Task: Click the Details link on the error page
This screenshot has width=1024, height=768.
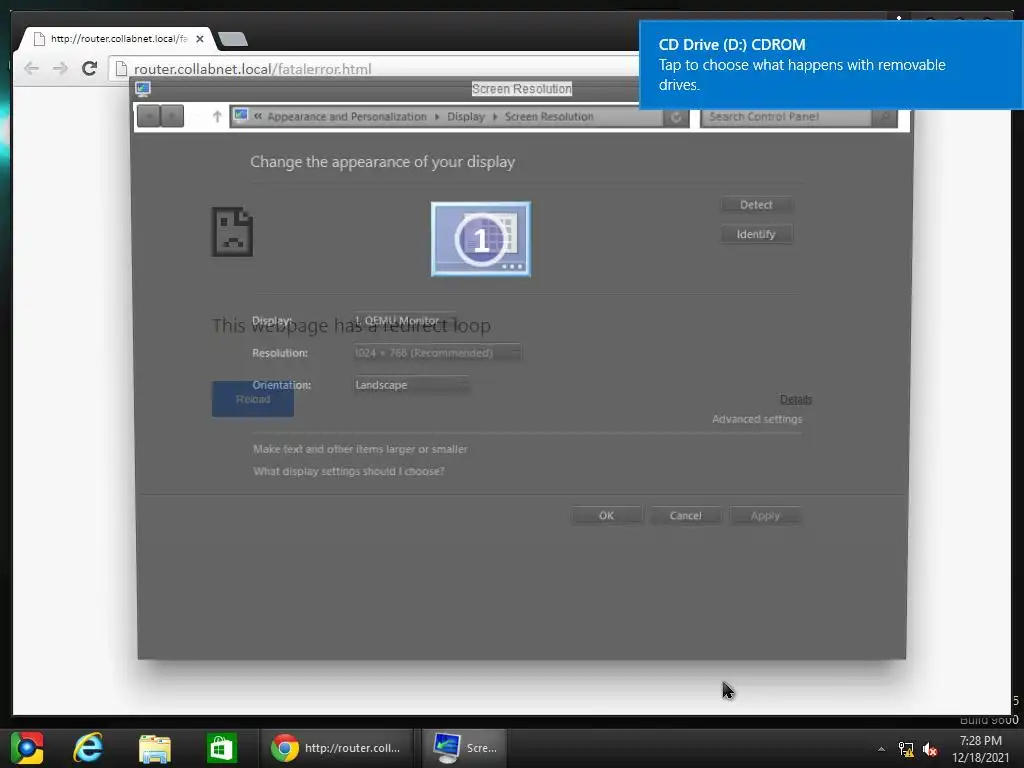Action: [x=795, y=399]
